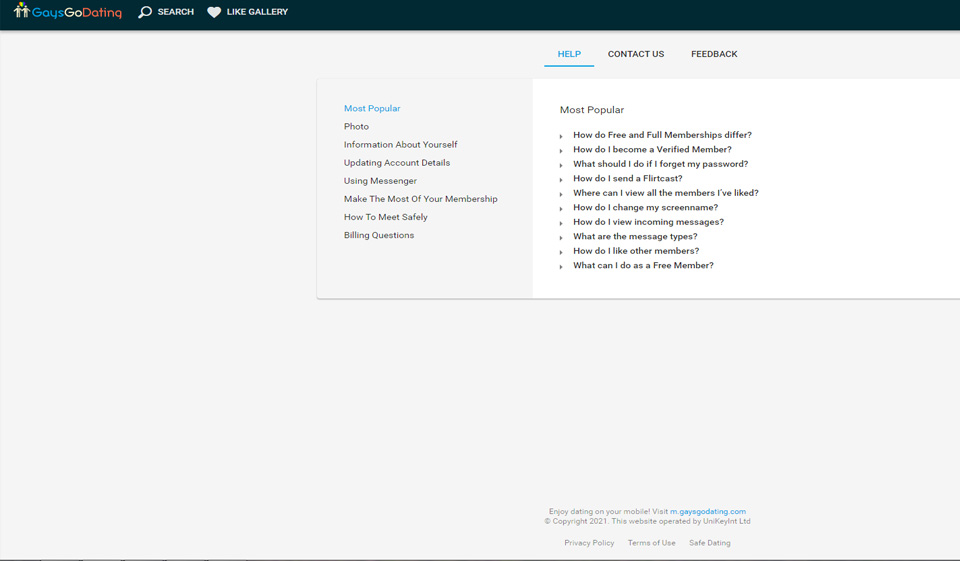This screenshot has width=960, height=561.
Task: Open the Contact Us tab
Action: point(635,54)
